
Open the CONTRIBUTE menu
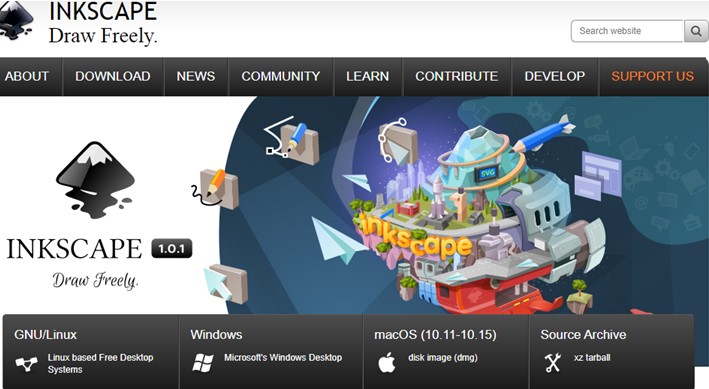[457, 76]
